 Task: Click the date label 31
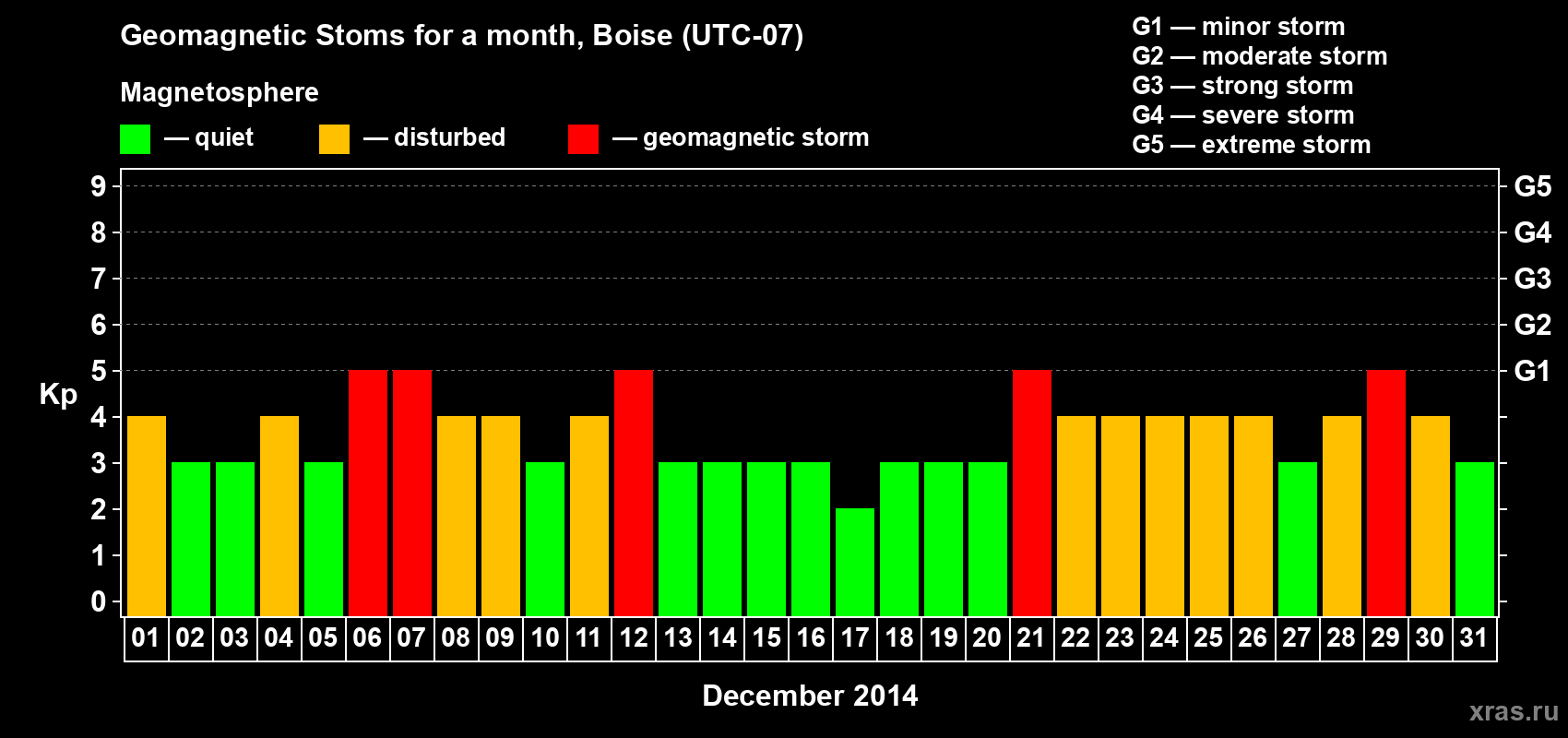[1474, 637]
